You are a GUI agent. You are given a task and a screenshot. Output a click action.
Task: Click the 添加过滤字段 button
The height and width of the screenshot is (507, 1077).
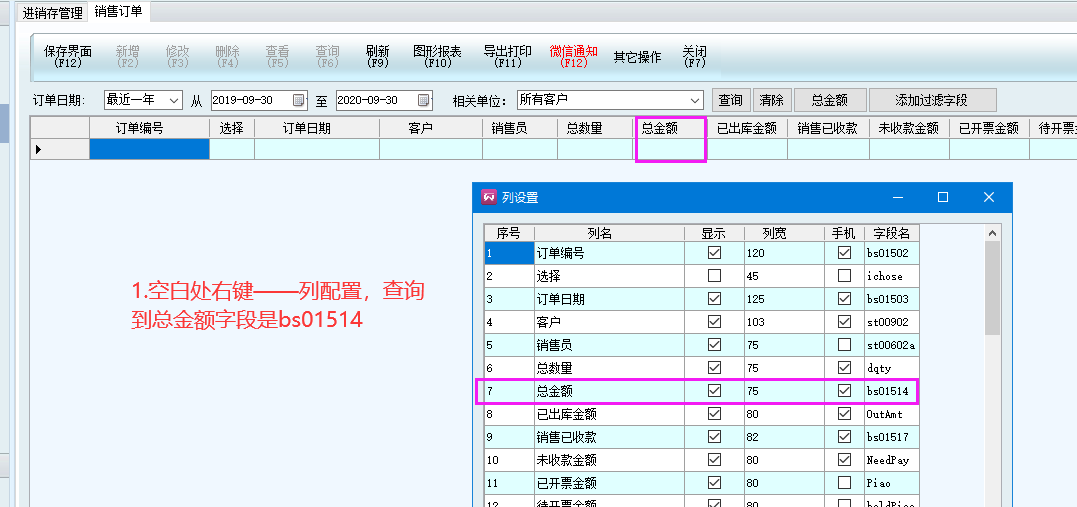click(932, 100)
